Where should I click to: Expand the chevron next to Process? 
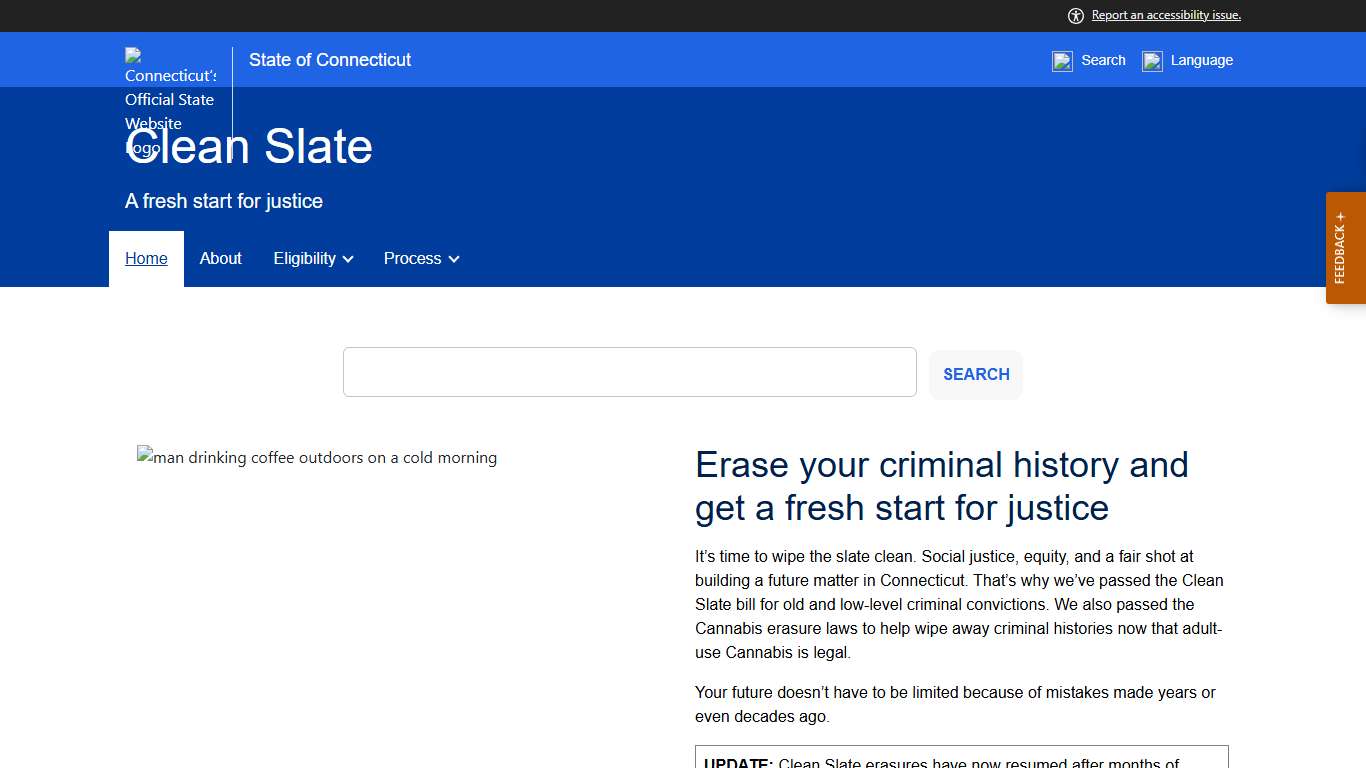[x=454, y=259]
